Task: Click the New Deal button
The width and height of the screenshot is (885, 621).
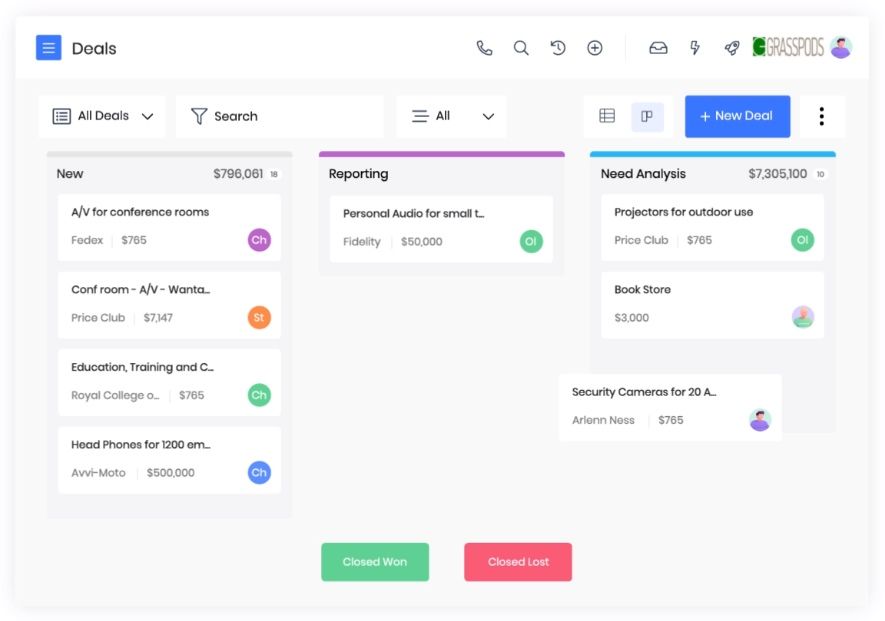Action: pos(738,116)
